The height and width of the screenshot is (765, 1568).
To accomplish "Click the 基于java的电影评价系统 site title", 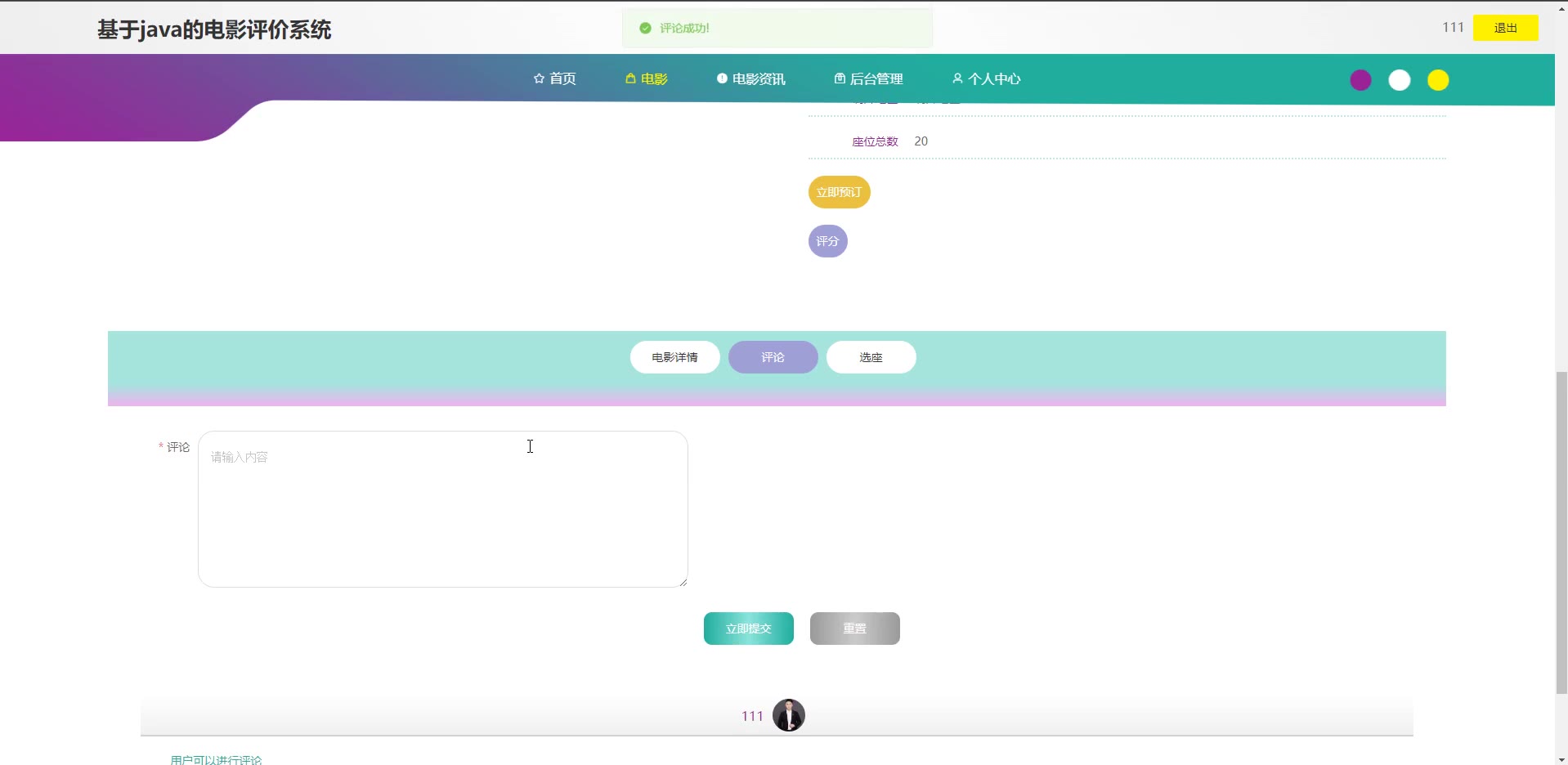I will coord(214,30).
